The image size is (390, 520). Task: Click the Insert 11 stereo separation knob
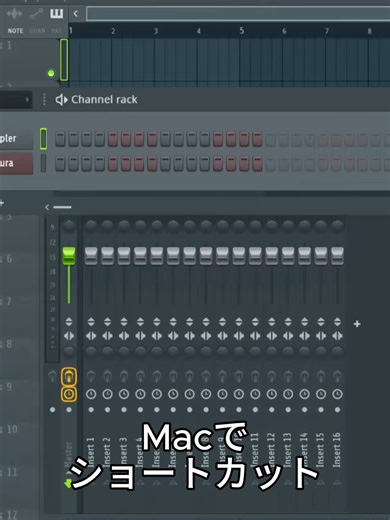click(255, 351)
